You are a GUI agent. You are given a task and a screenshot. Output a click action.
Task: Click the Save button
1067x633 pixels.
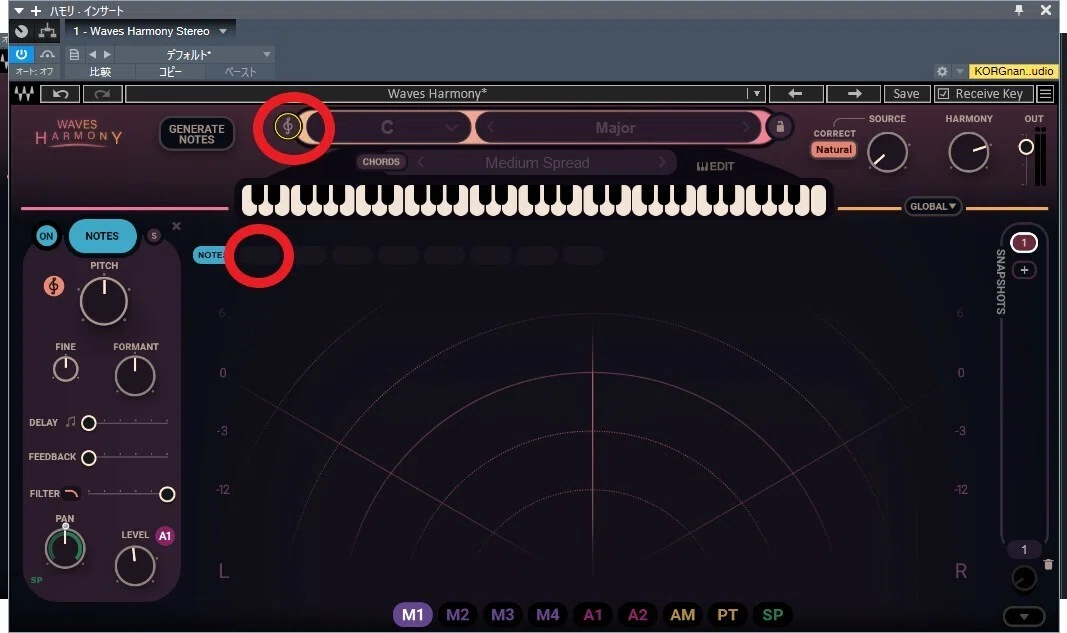pos(906,94)
